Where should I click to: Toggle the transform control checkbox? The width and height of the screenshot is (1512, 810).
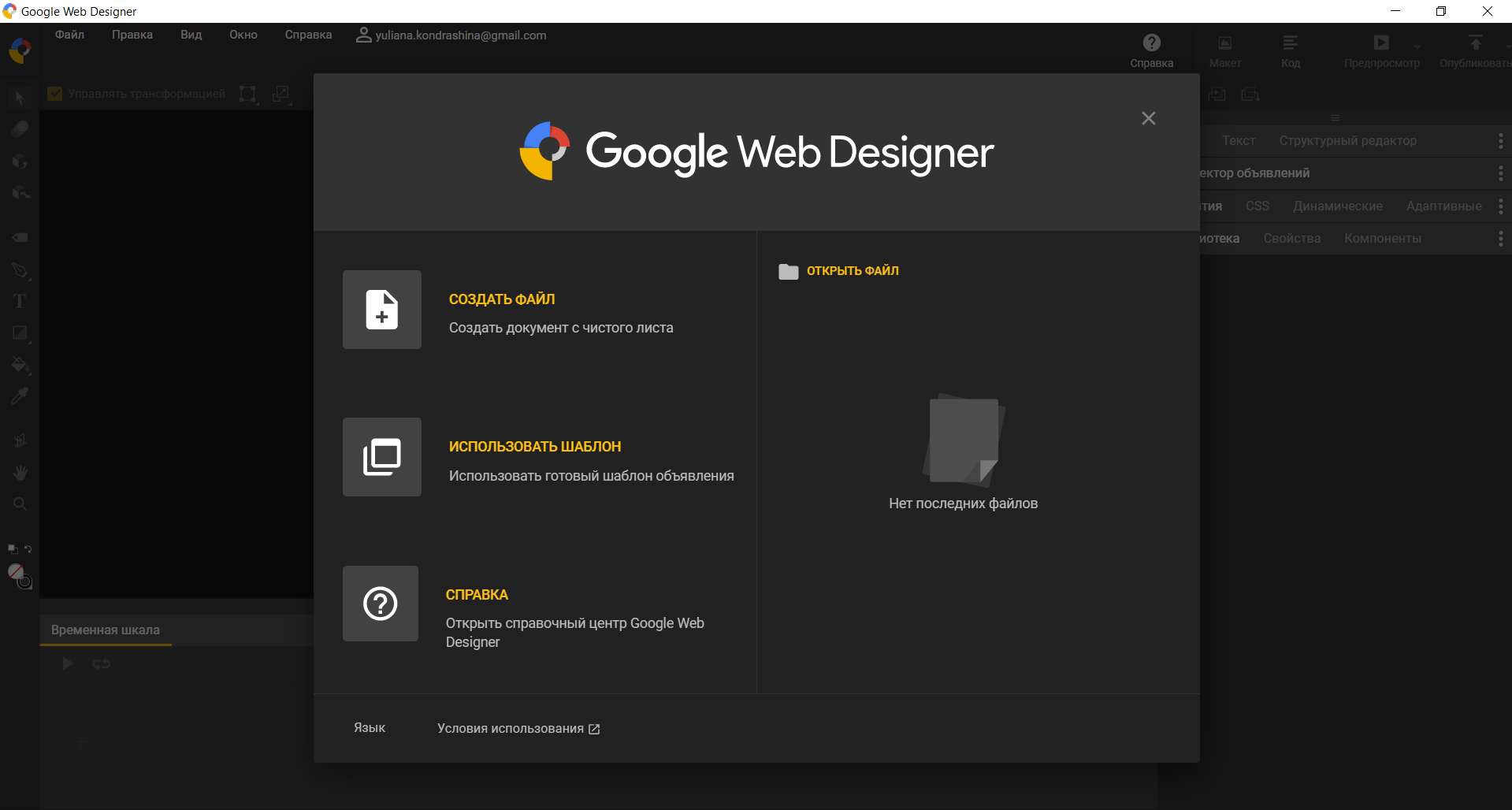click(x=55, y=94)
